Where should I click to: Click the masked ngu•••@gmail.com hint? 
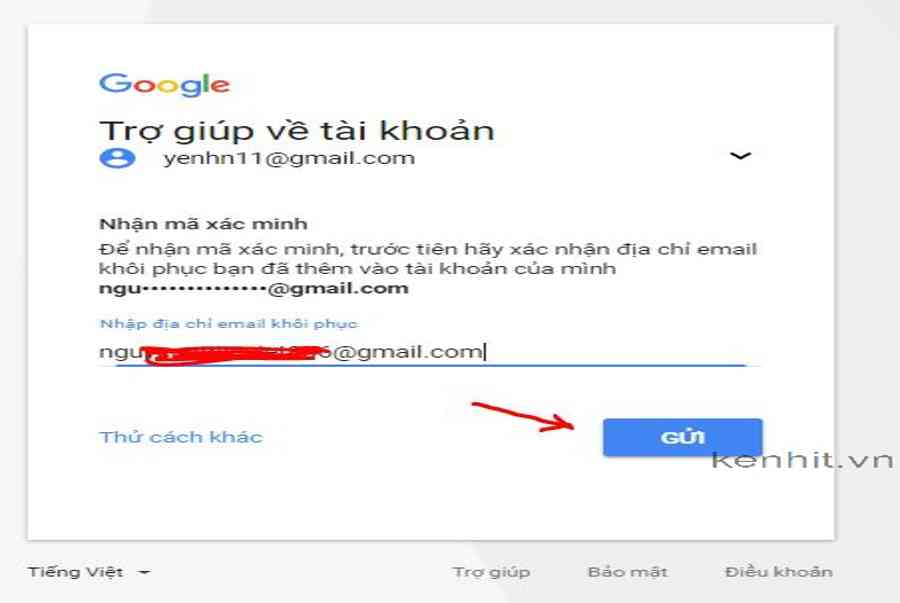point(254,289)
